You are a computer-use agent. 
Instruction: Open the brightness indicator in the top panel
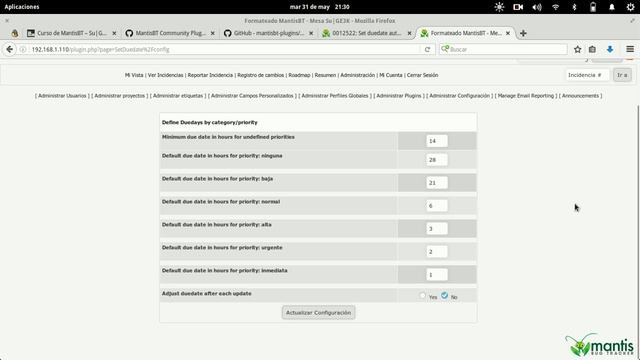click(x=499, y=7)
